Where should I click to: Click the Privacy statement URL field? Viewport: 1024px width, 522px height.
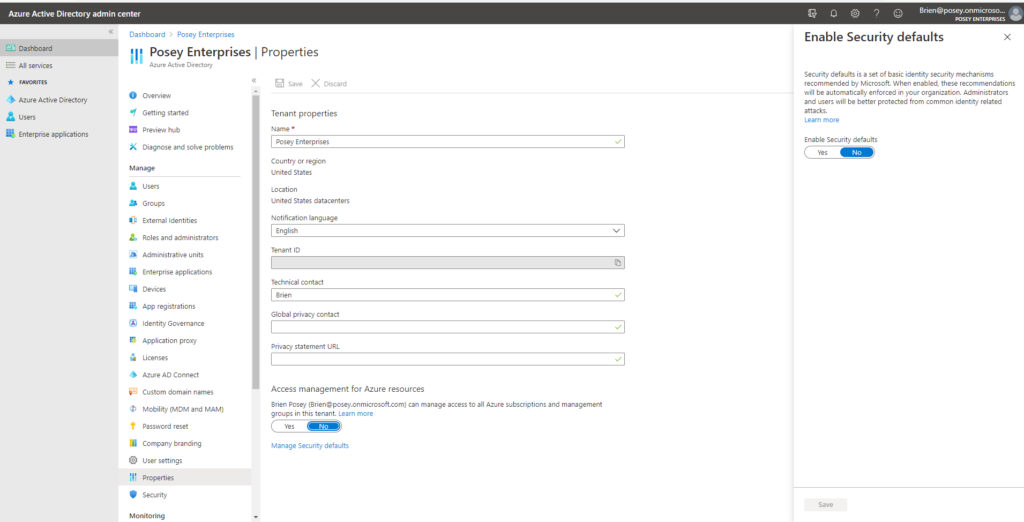click(x=447, y=359)
